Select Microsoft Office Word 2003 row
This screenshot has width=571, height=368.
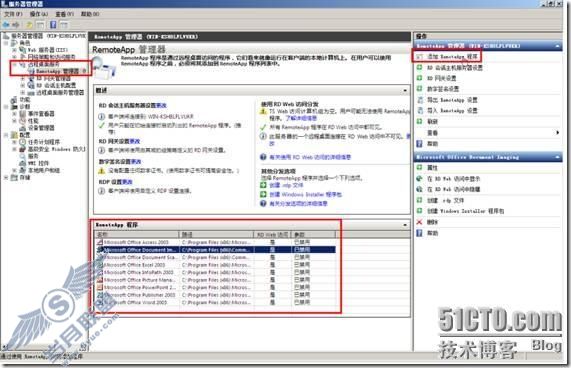point(215,302)
